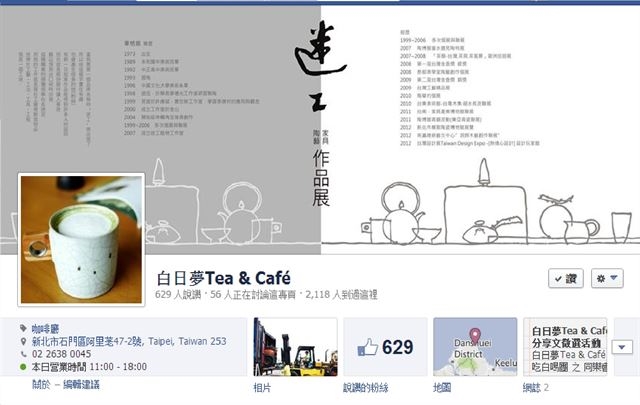Click the phone icon beside 02 2638 0045

click(24, 354)
